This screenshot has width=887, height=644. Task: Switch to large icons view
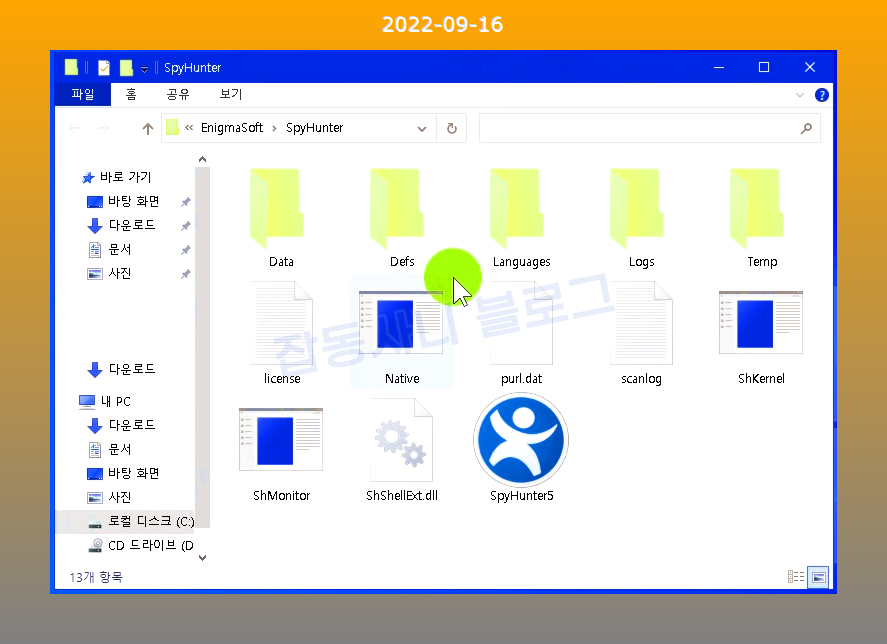(818, 577)
